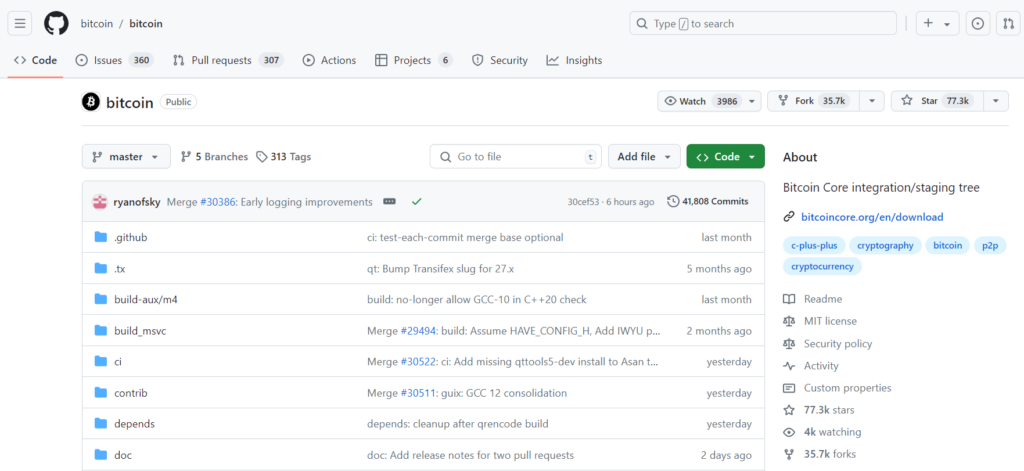The height and width of the screenshot is (471, 1024).
Task: Click the #30522 merge link
Action: tap(418, 361)
